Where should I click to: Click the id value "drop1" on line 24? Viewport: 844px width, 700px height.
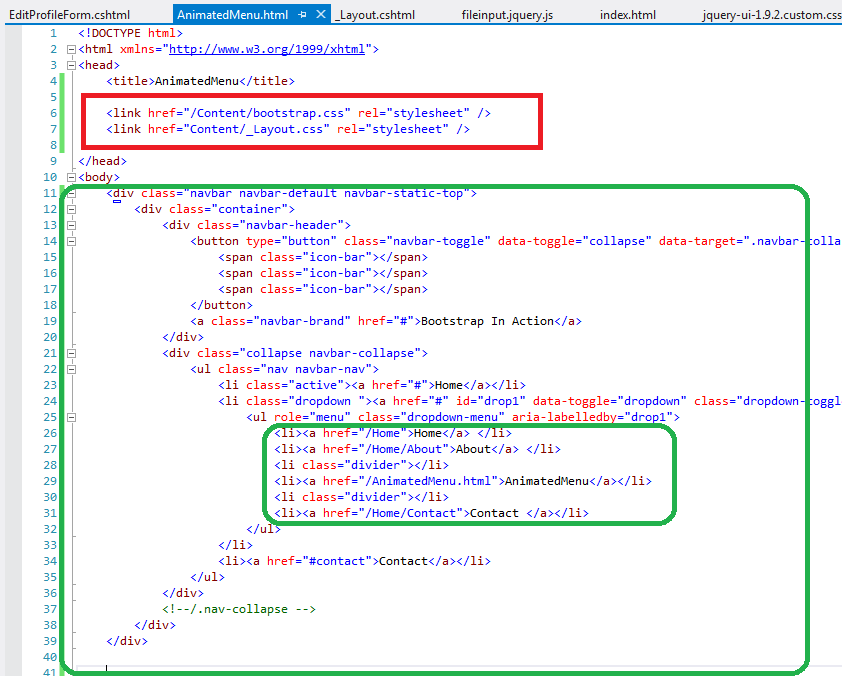(x=504, y=401)
